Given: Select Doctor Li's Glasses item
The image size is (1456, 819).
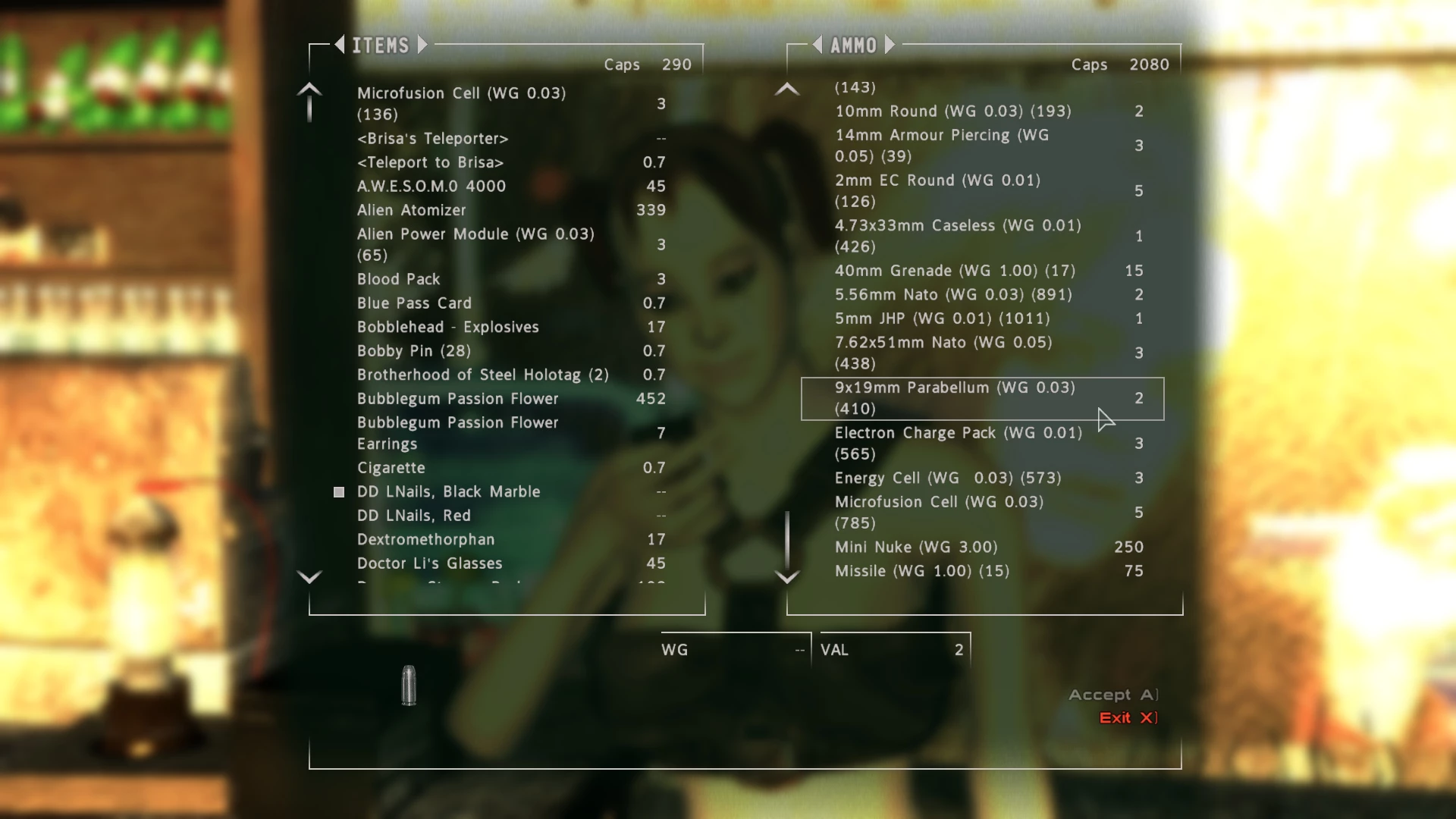Looking at the screenshot, I should pos(512,563).
